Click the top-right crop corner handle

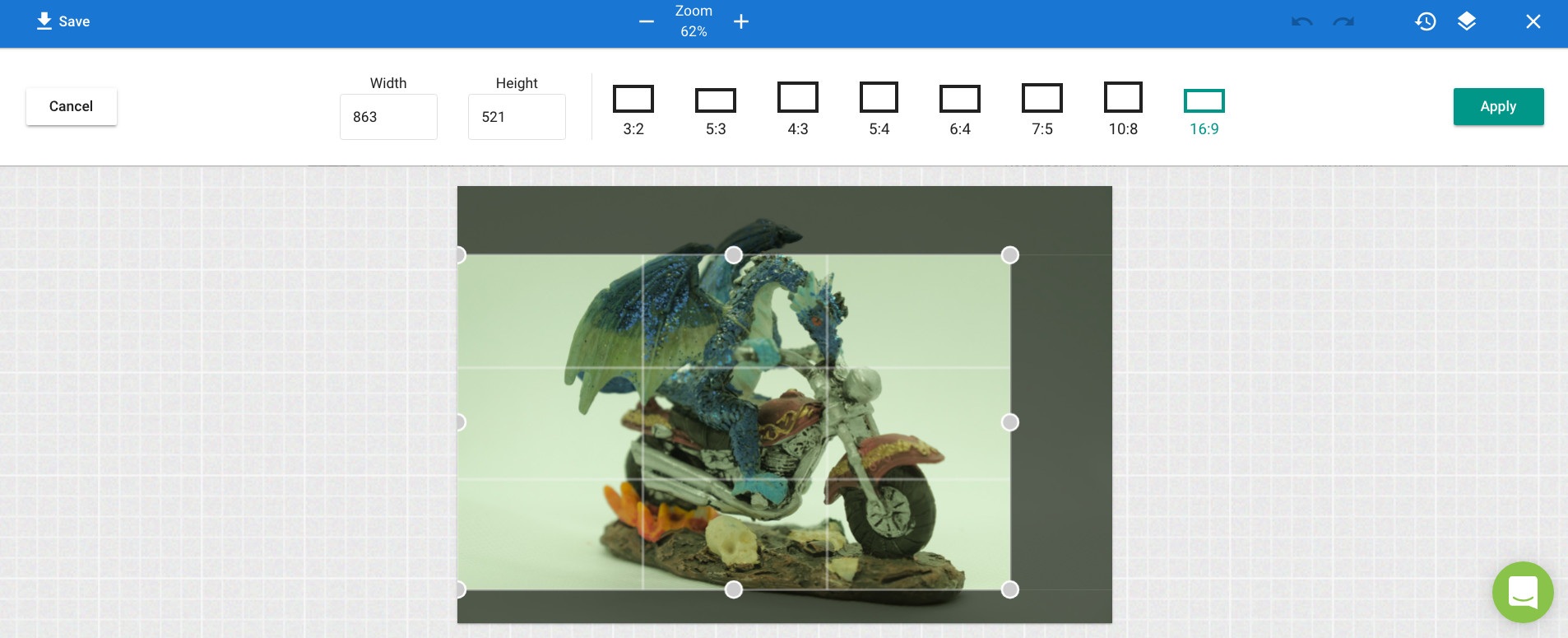pyautogui.click(x=1010, y=255)
